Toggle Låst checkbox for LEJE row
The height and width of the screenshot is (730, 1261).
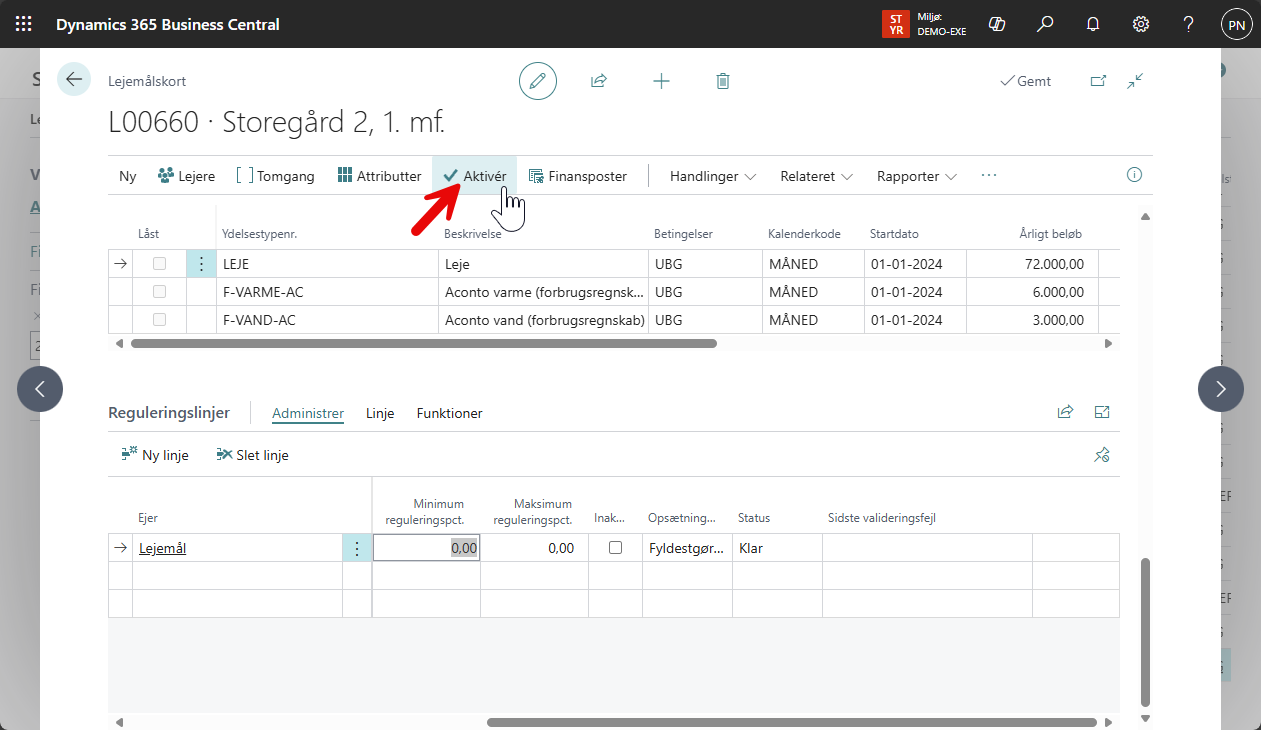click(x=159, y=264)
